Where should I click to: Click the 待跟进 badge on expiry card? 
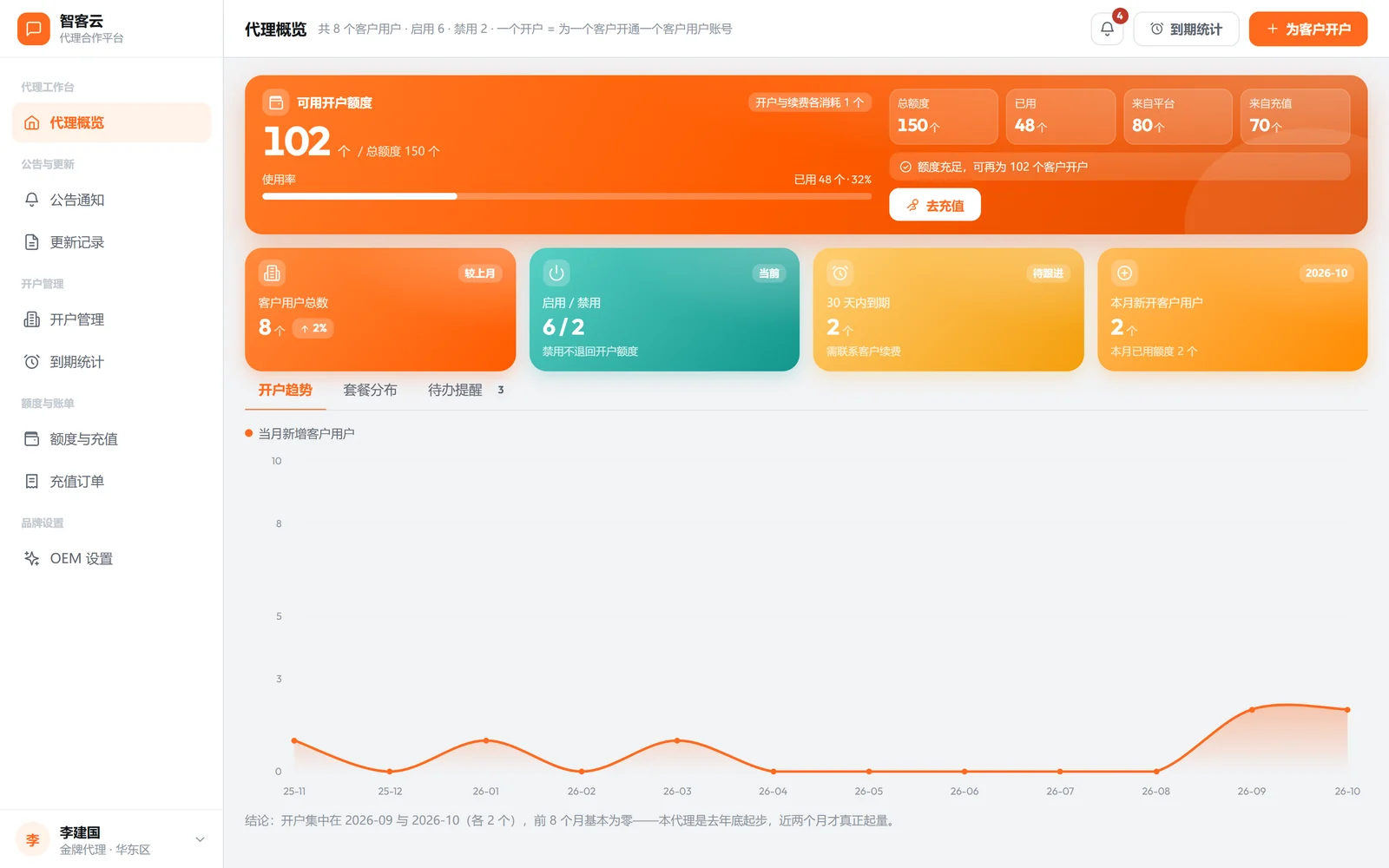(x=1048, y=273)
